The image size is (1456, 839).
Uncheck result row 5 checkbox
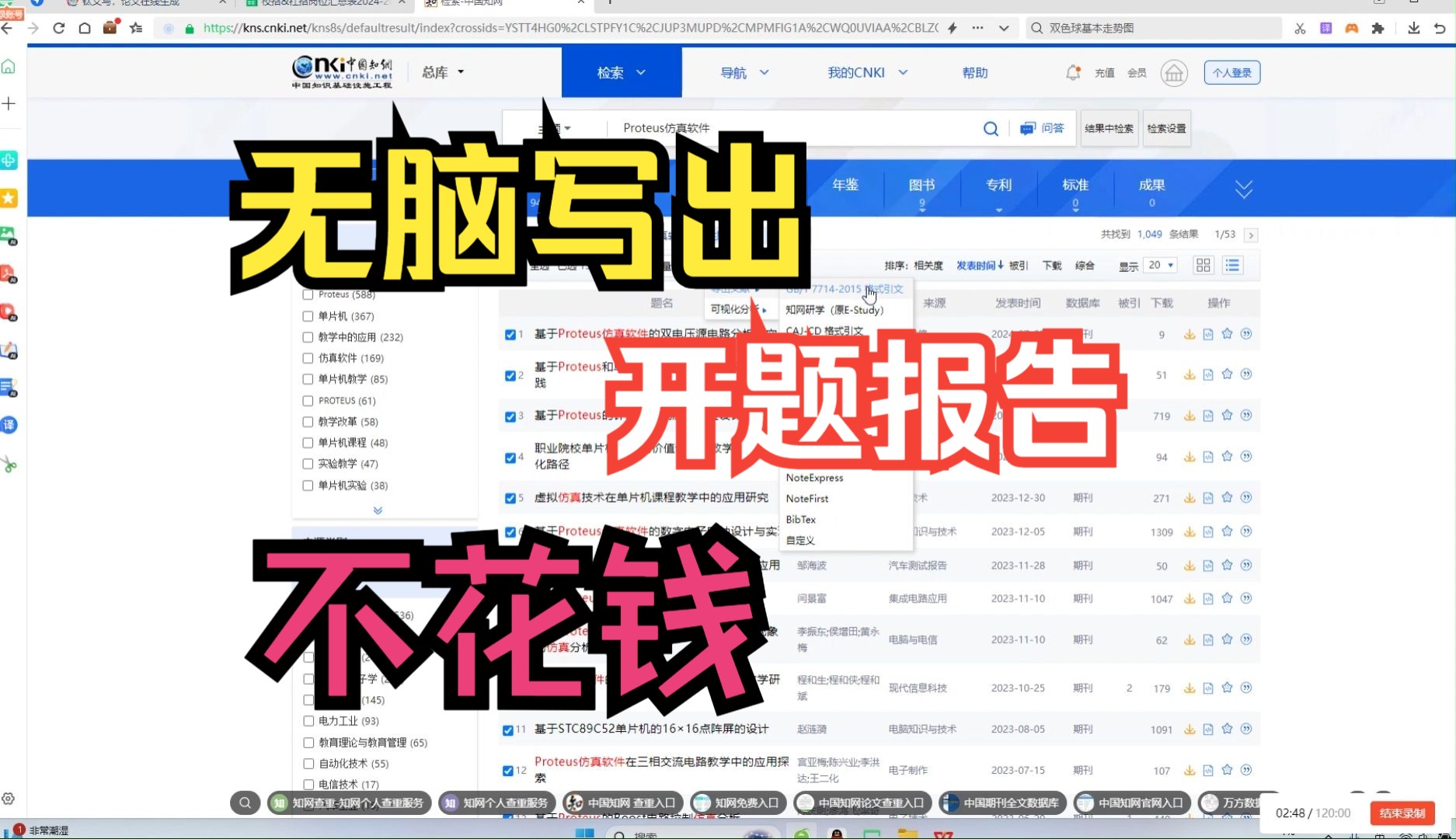510,498
